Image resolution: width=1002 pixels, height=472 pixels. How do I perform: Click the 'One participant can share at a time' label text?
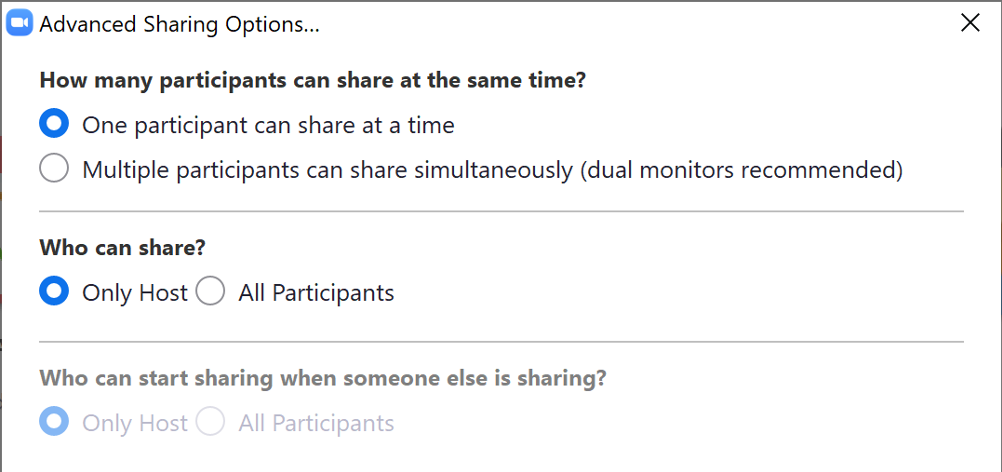coord(268,125)
